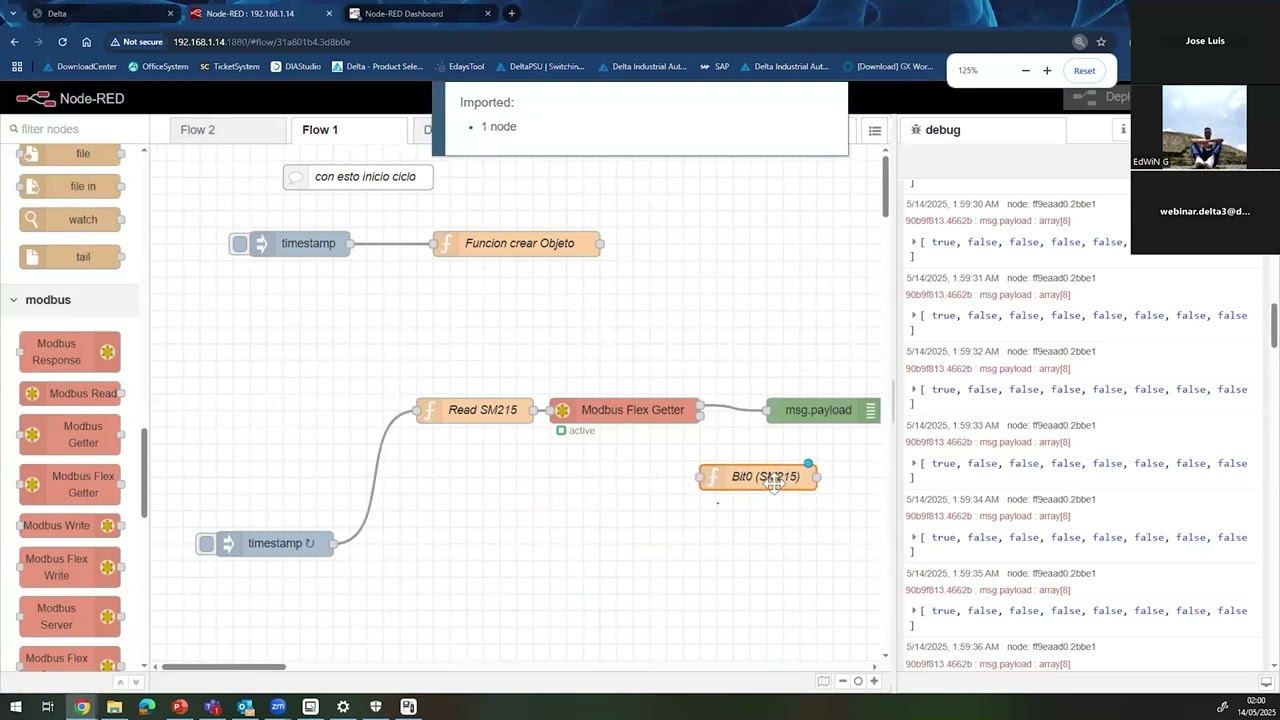Reset the browser zoom level
This screenshot has width=1280, height=720.
tap(1084, 71)
